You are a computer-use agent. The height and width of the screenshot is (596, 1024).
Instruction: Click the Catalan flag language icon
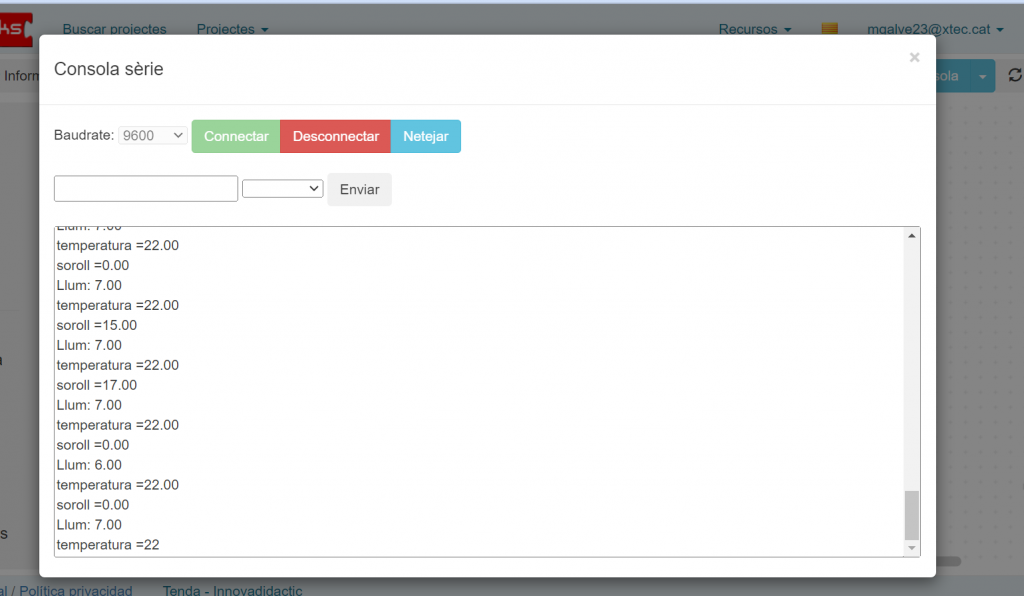(x=829, y=29)
